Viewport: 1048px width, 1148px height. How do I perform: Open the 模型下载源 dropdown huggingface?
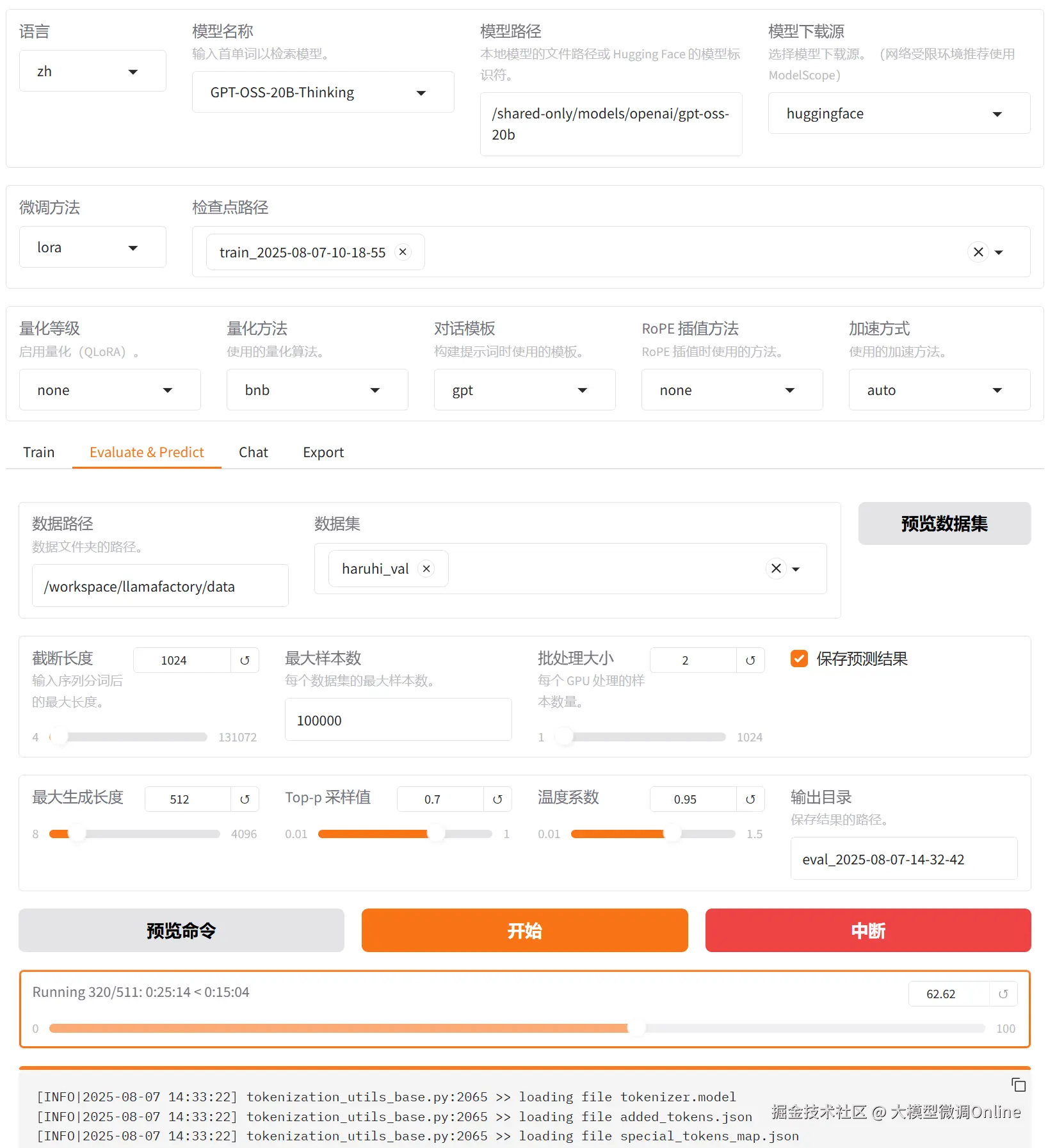coord(899,113)
